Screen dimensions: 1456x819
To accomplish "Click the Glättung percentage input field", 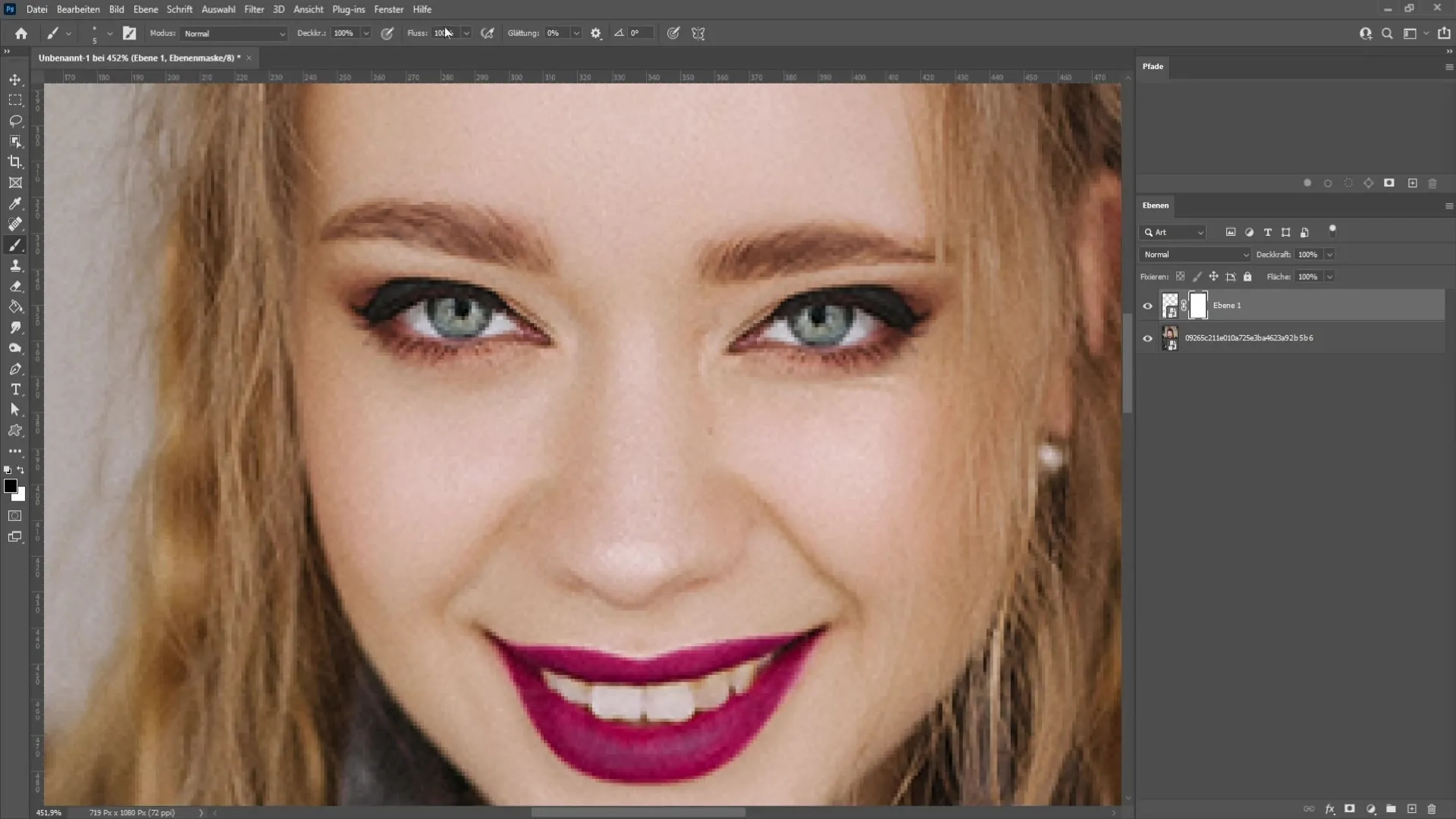I will coord(556,33).
